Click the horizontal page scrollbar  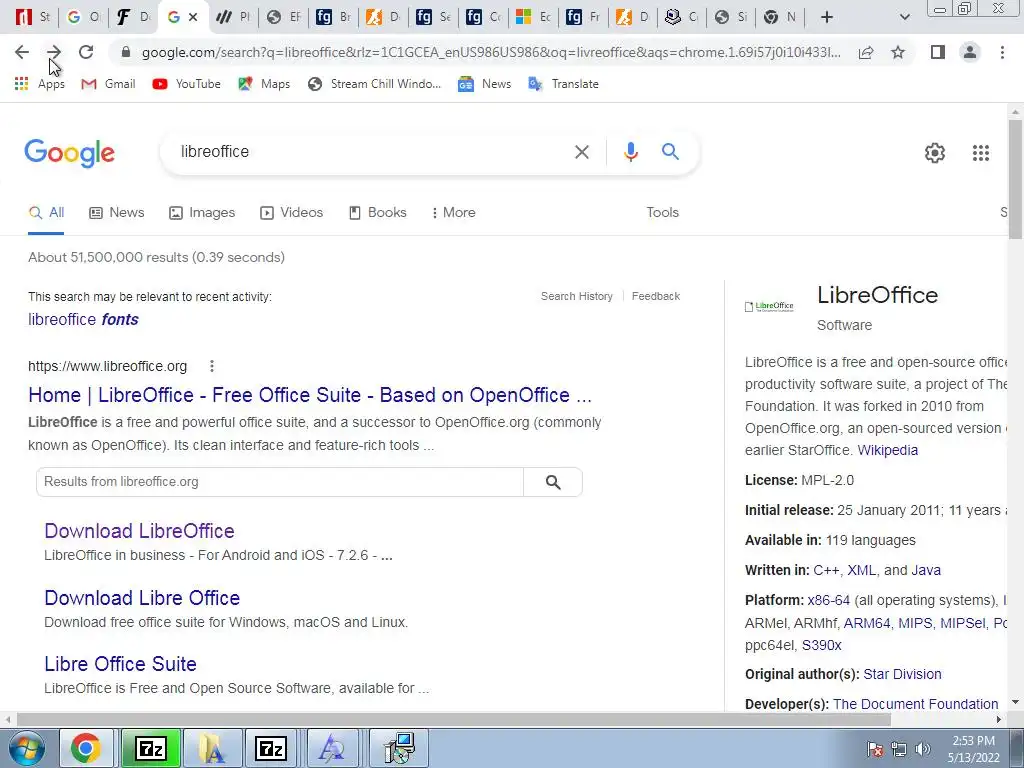(453, 720)
